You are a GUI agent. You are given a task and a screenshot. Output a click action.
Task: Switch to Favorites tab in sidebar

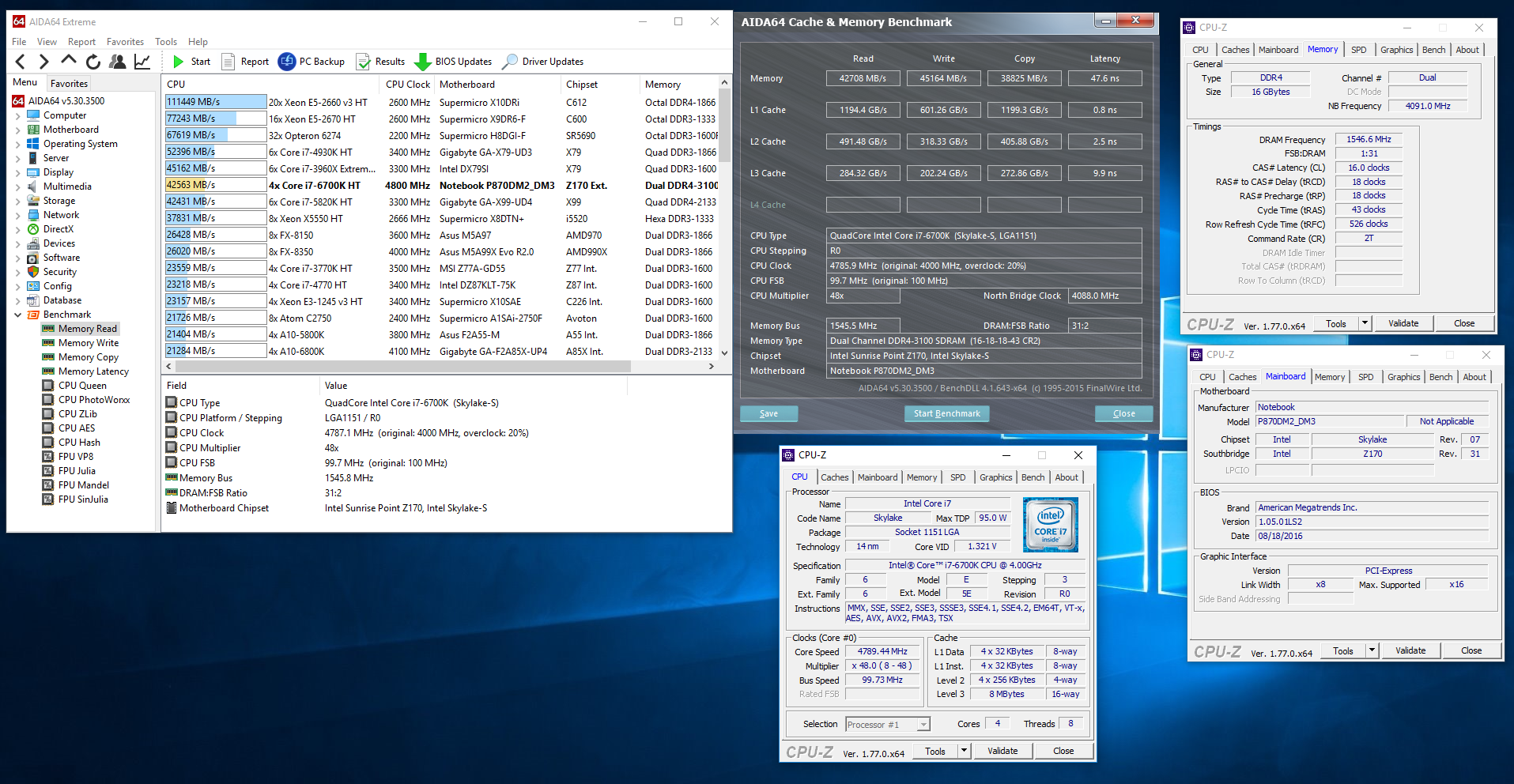click(x=69, y=83)
